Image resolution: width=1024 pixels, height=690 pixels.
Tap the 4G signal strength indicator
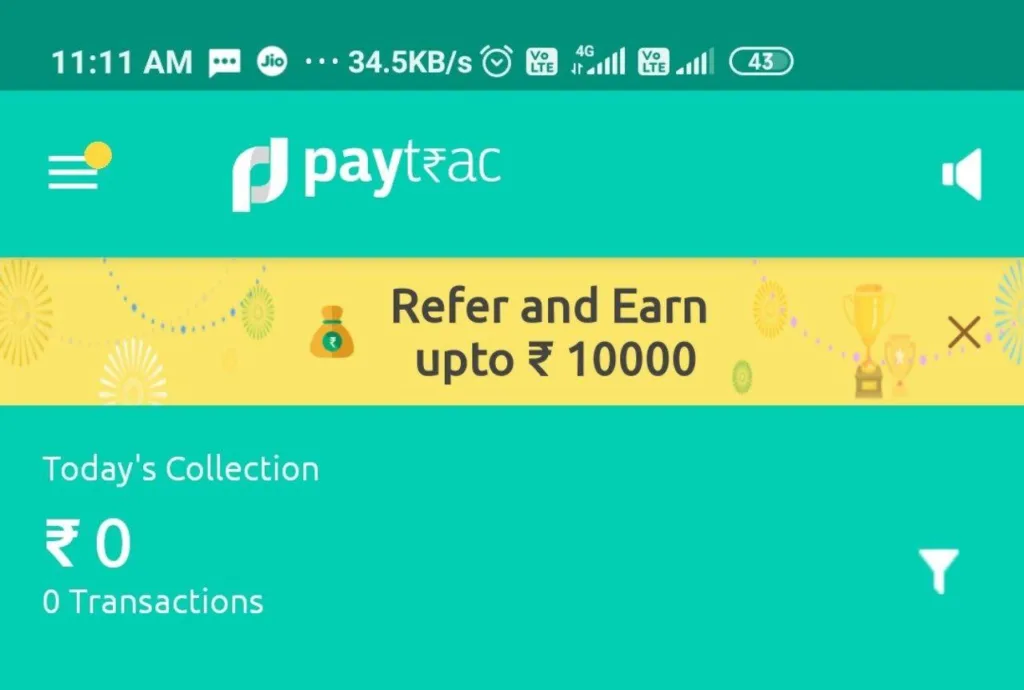pyautogui.click(x=598, y=60)
